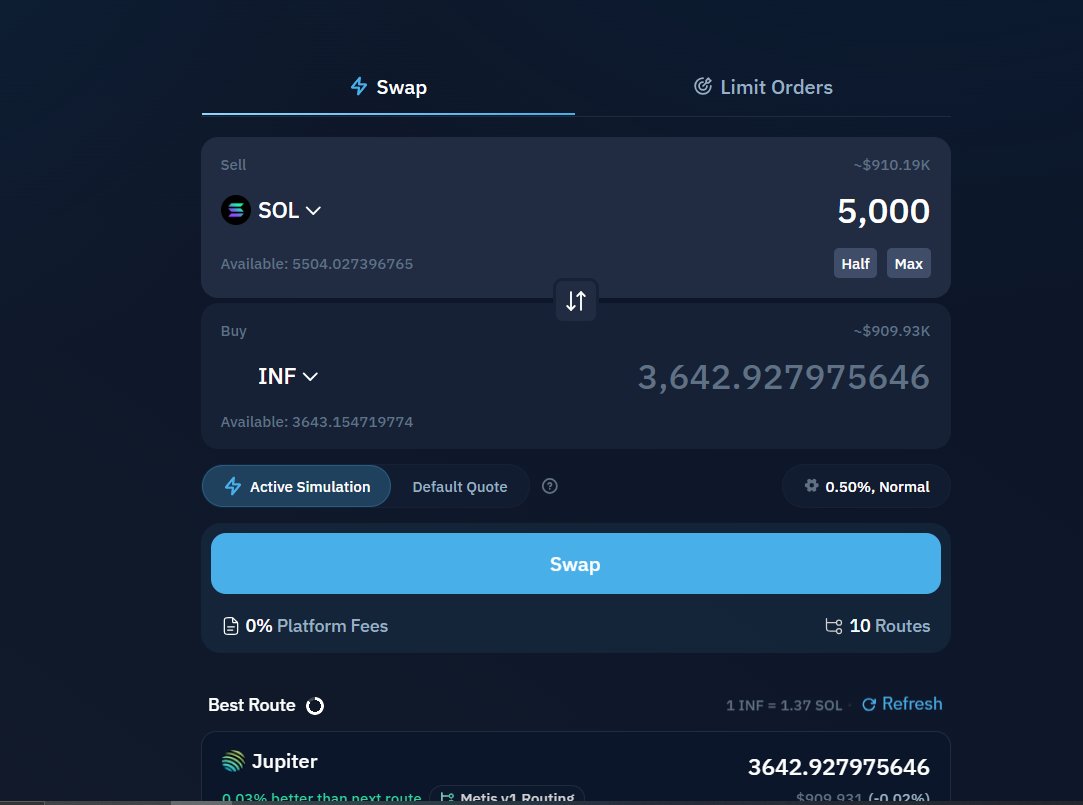Click the SOL token logo
Image resolution: width=1083 pixels, height=805 pixels.
236,210
